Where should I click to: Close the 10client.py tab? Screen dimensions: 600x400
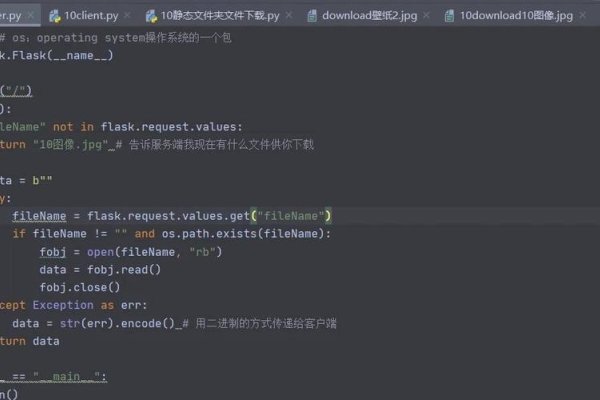[127, 15]
